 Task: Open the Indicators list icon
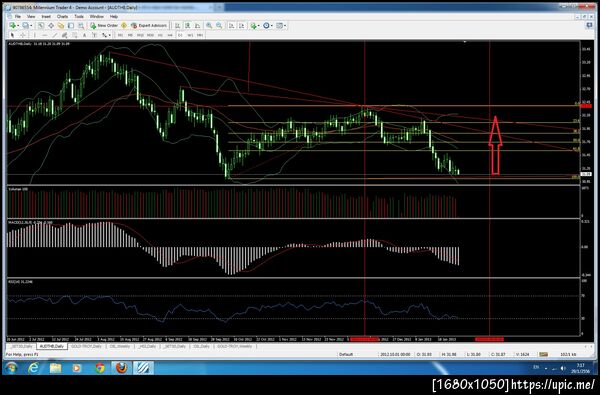click(x=253, y=26)
